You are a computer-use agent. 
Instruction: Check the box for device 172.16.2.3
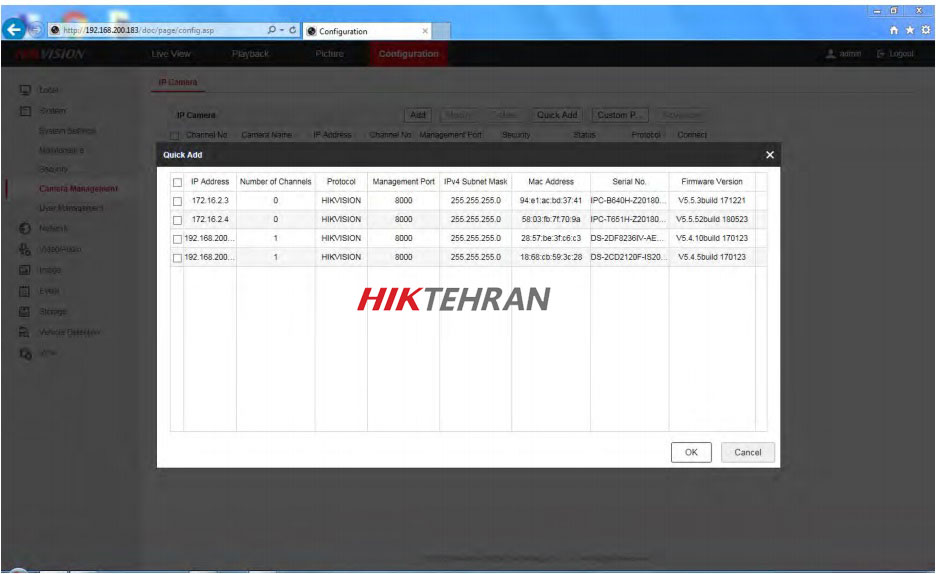point(177,202)
